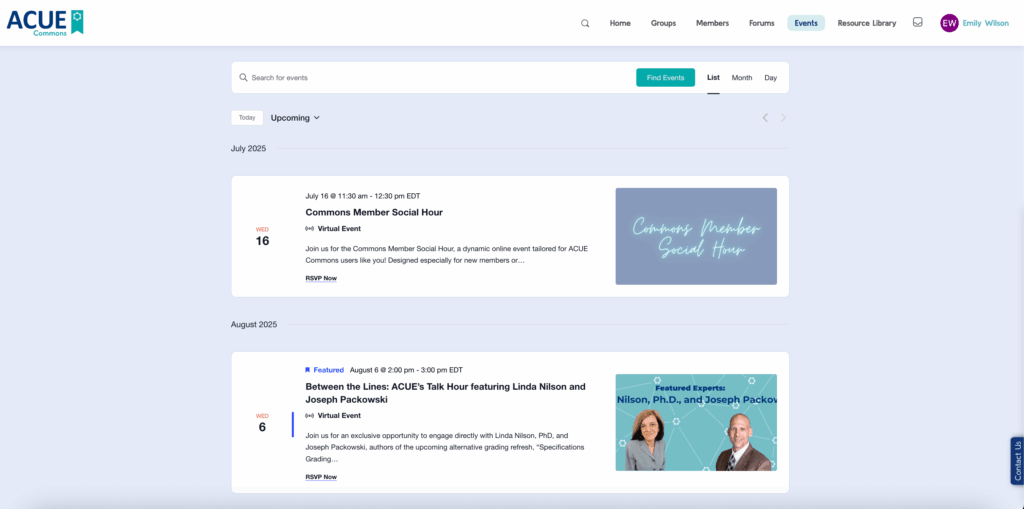Open the header search magnifier icon
The width and height of the screenshot is (1024, 509).
tap(585, 23)
